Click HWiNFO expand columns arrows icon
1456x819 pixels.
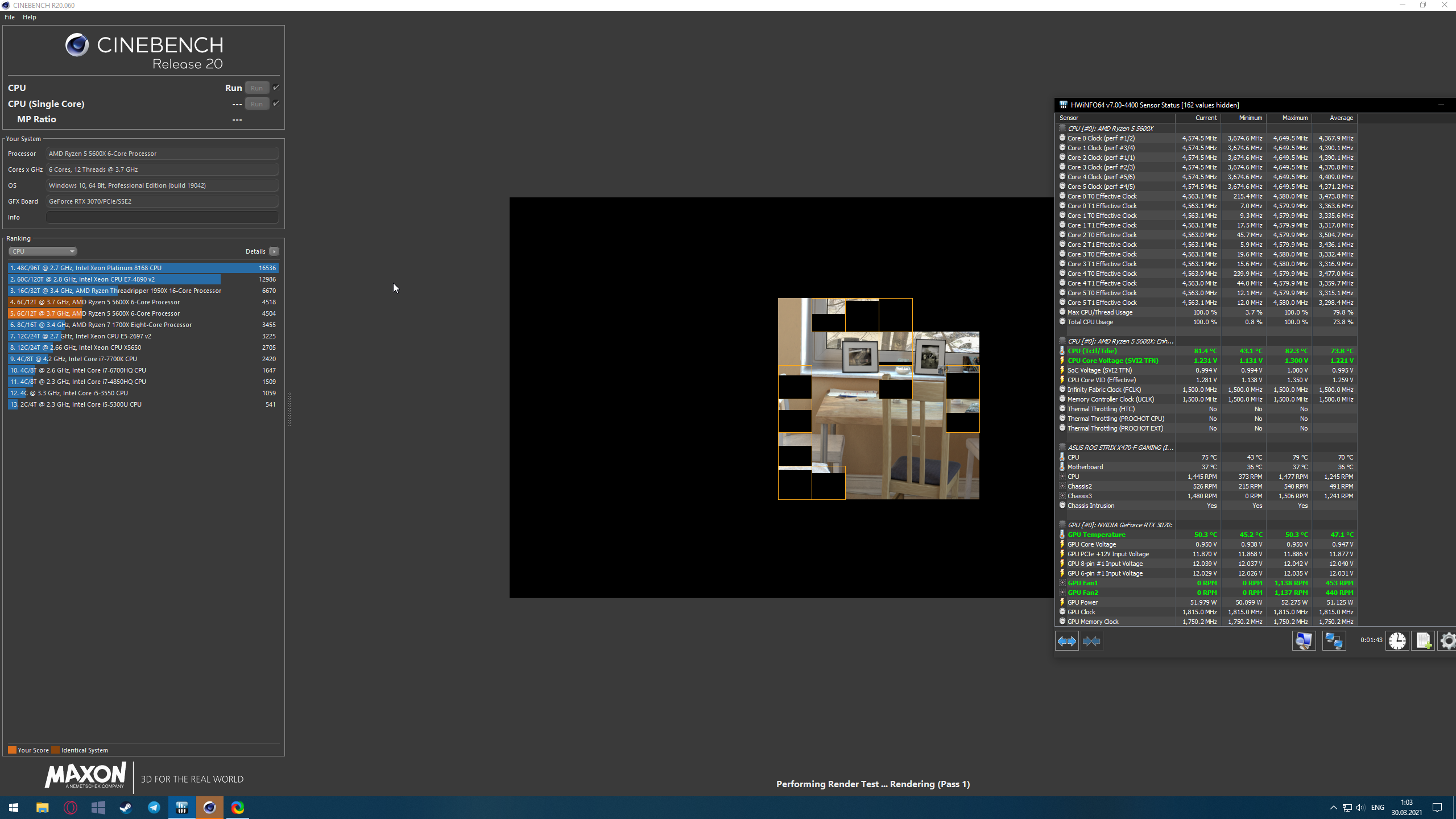(1066, 641)
